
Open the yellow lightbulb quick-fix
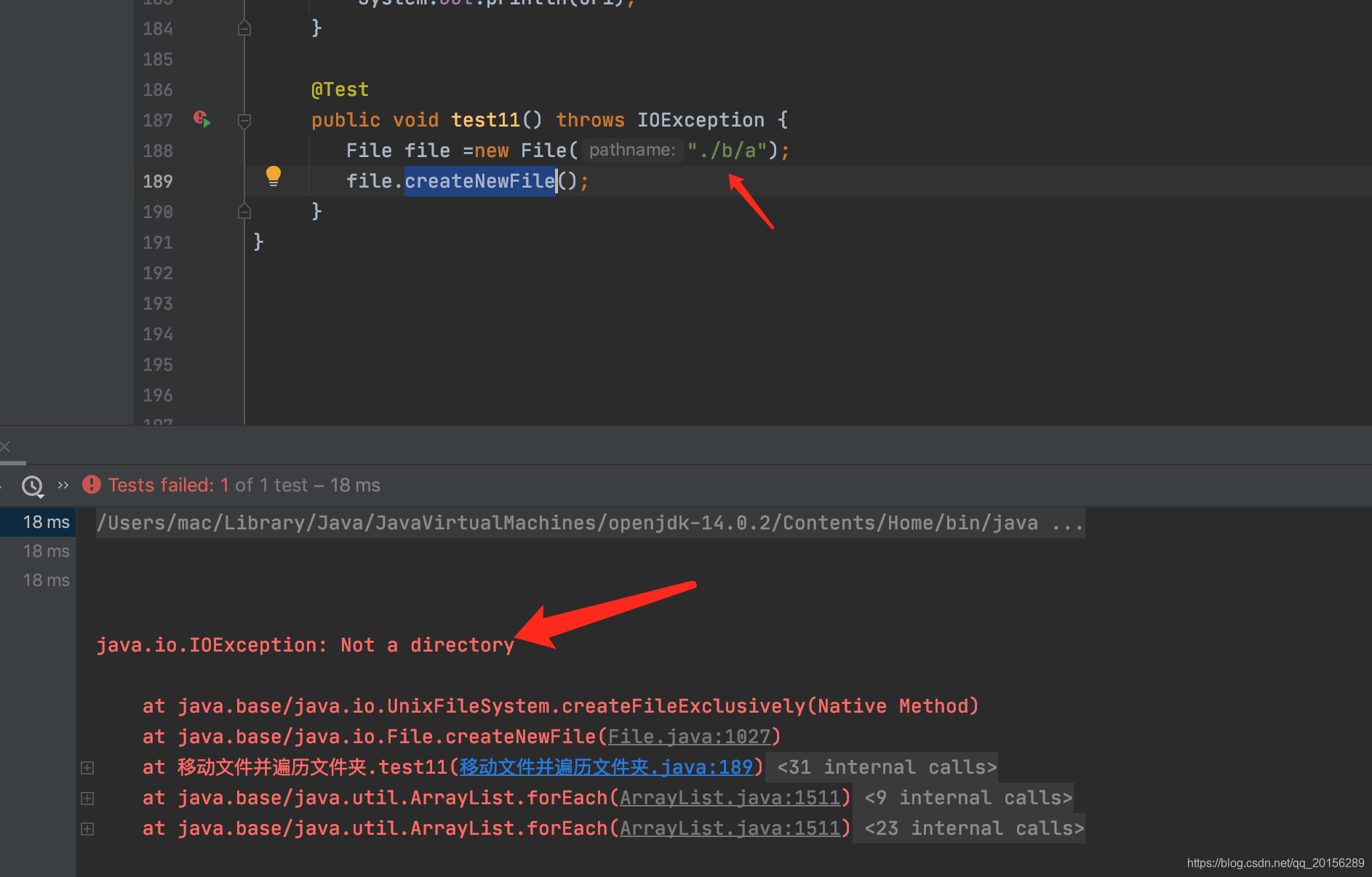click(x=274, y=177)
